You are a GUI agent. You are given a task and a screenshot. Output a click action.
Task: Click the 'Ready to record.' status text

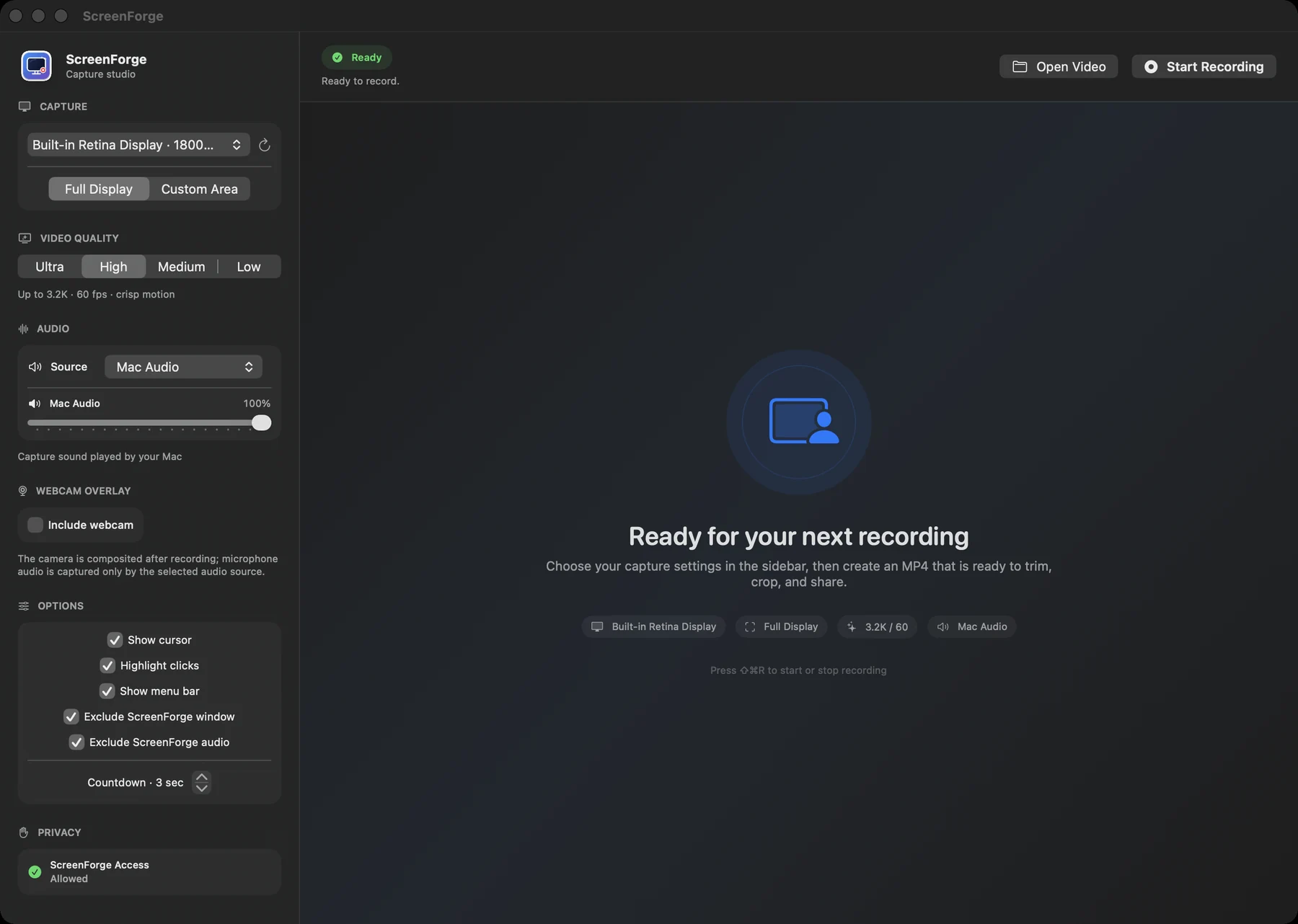361,81
